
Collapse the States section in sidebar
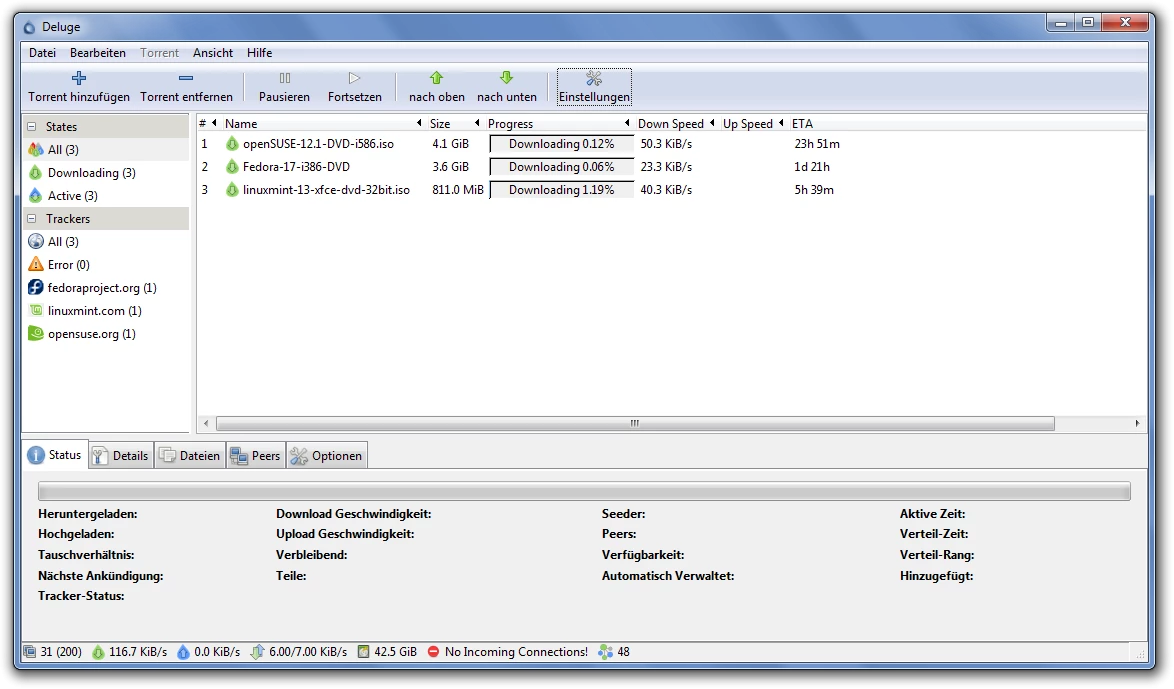pos(32,127)
